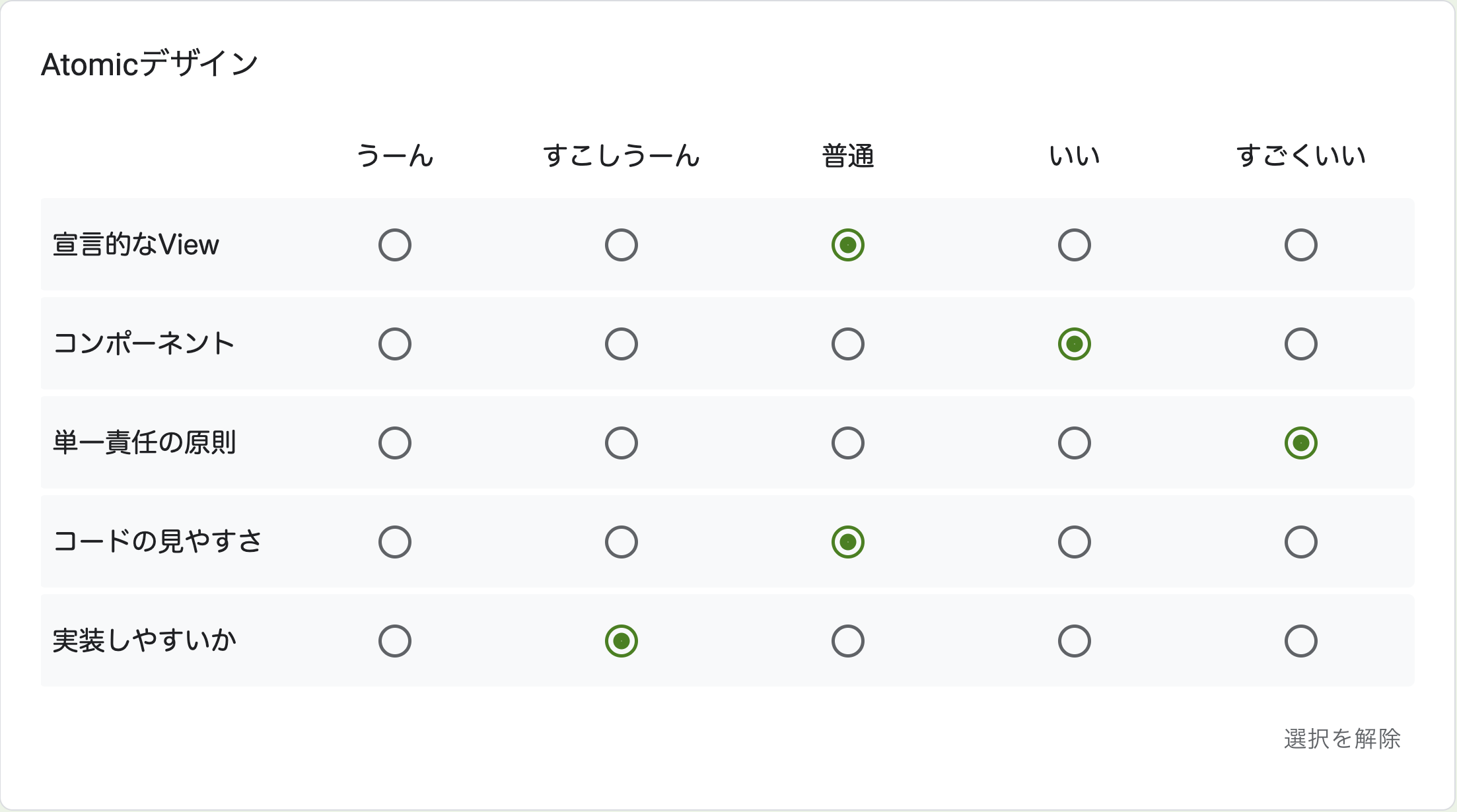Rate 宣言的なView as すごくいい
This screenshot has width=1457, height=812.
pyautogui.click(x=1300, y=244)
